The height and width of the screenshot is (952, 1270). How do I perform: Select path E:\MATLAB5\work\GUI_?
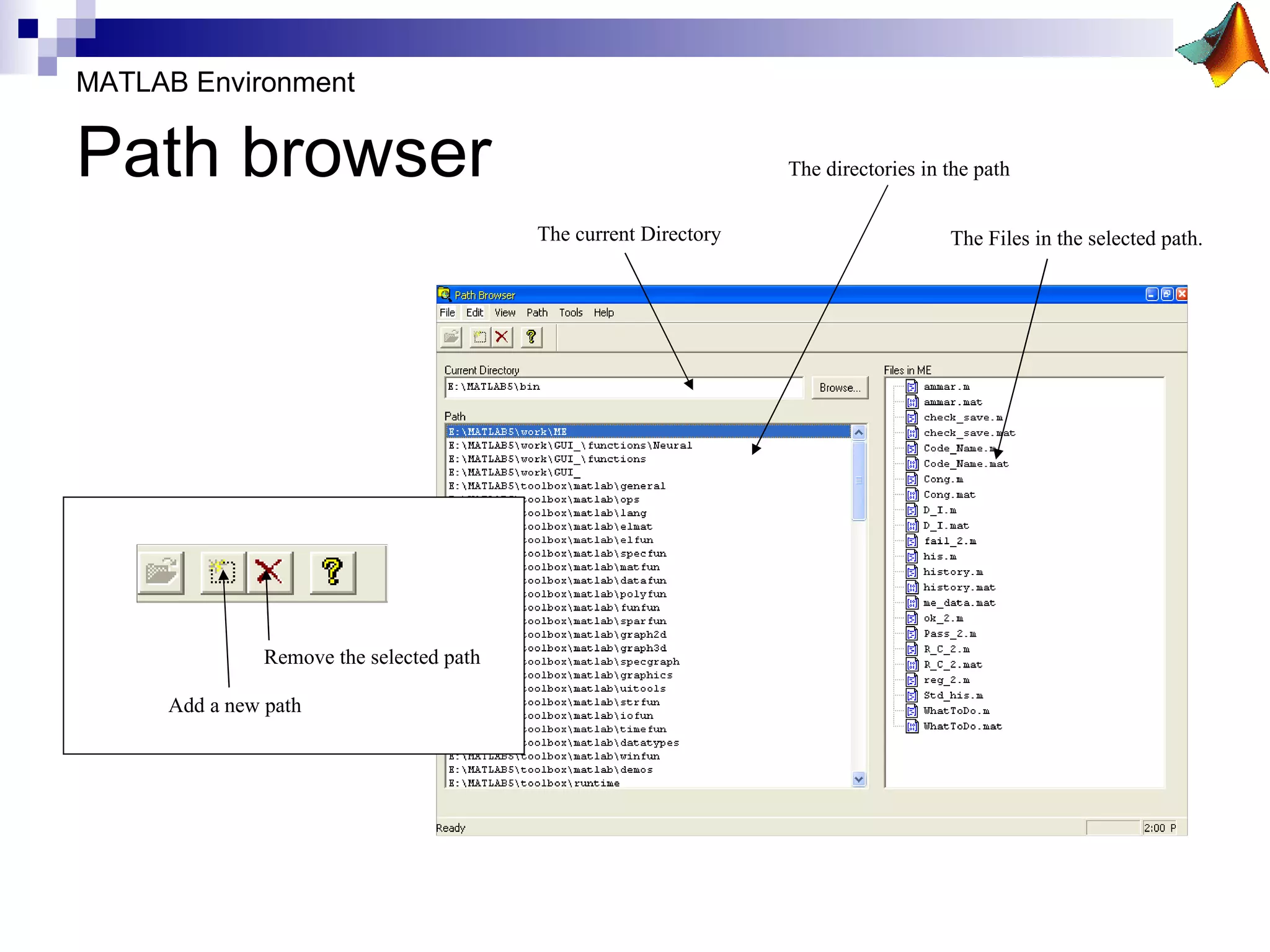(x=649, y=473)
